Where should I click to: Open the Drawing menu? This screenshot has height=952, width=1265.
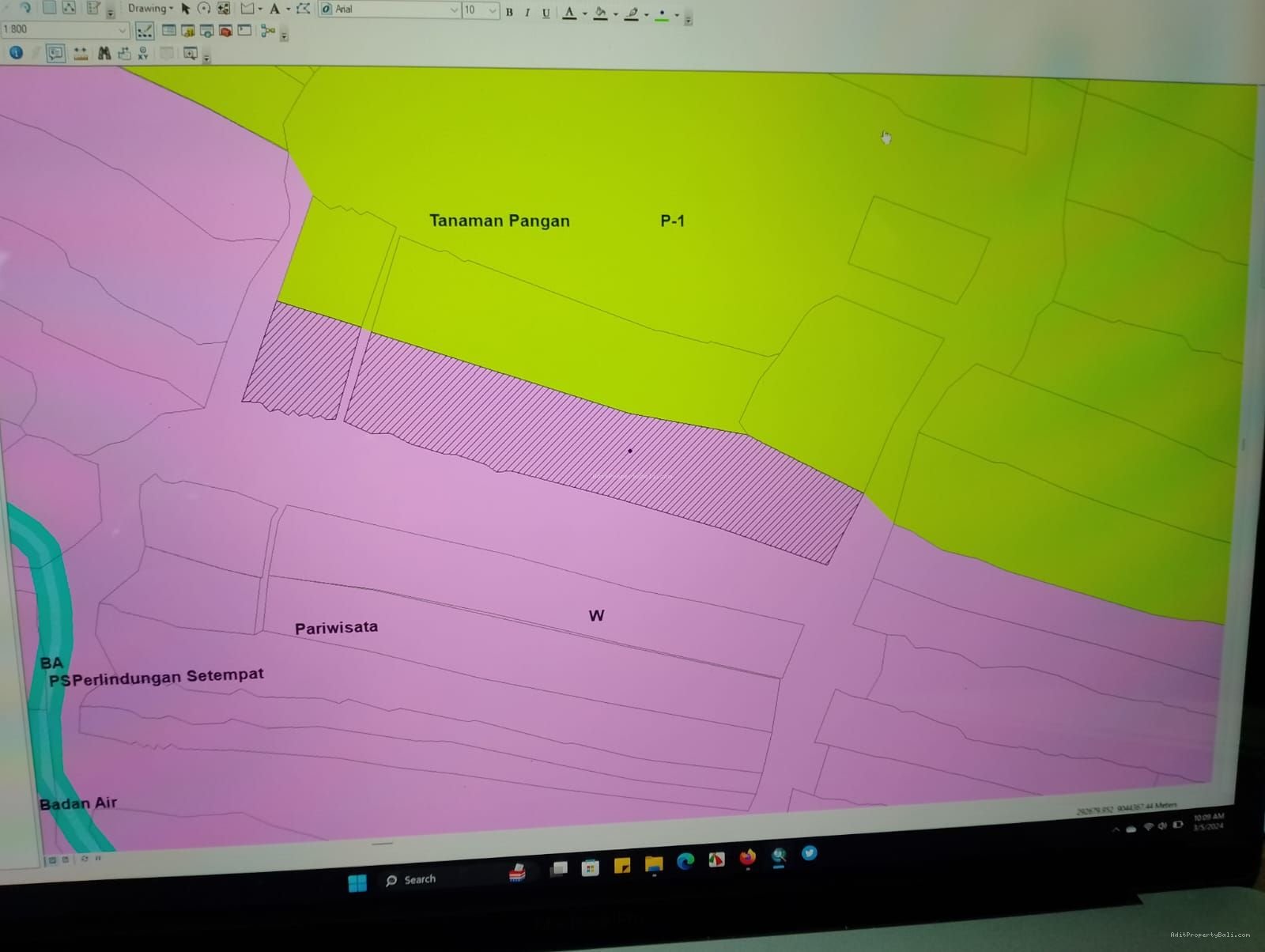(x=149, y=9)
